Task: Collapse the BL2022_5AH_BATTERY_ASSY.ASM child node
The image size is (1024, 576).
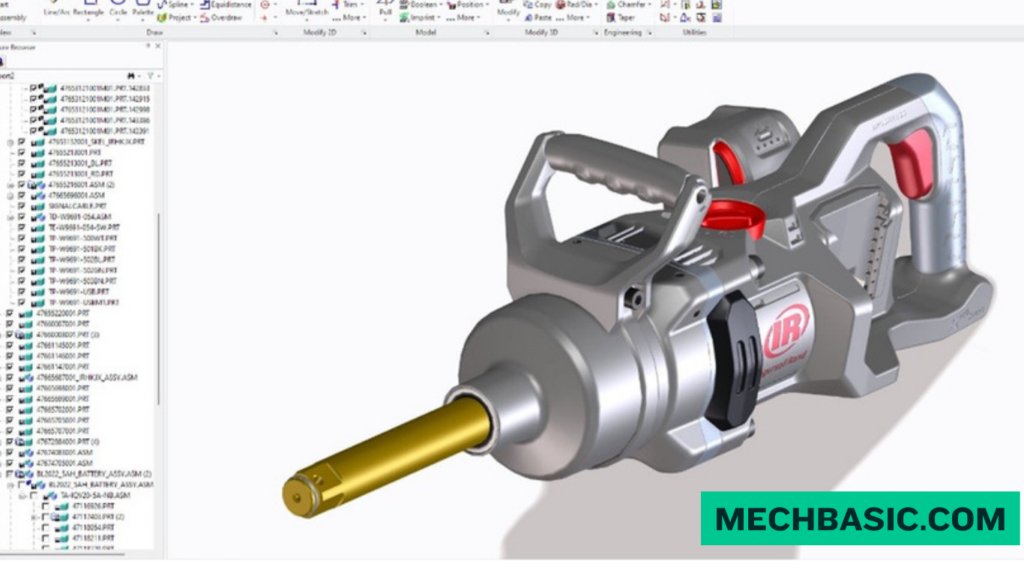Action: tap(10, 485)
